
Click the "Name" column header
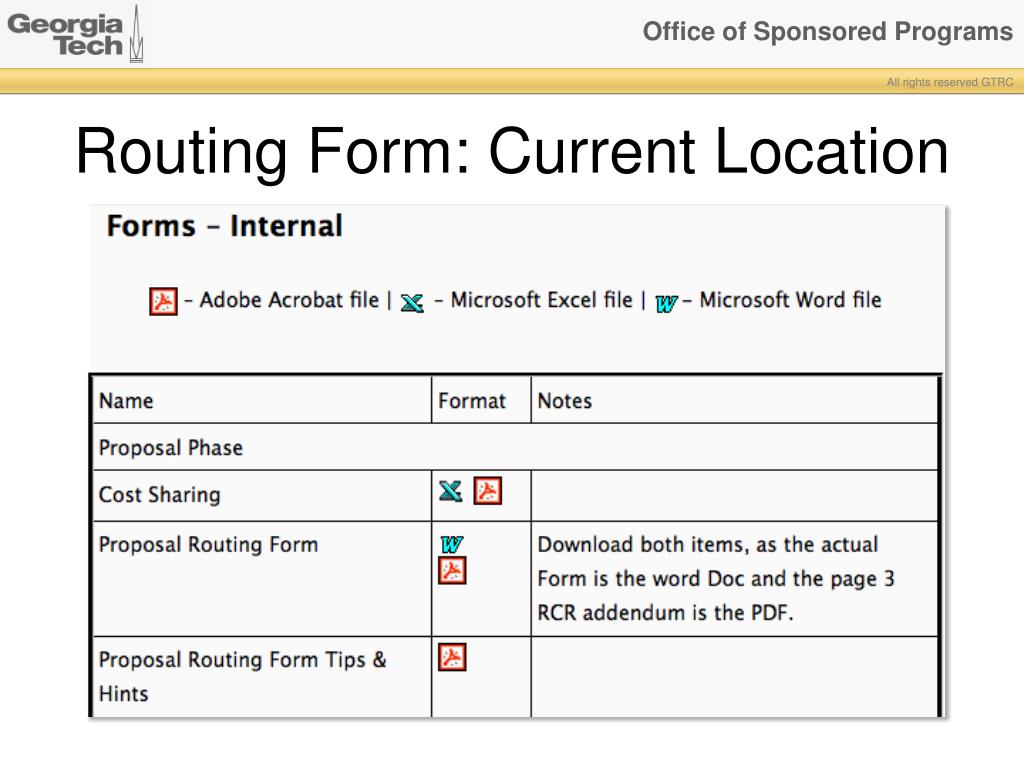pos(262,400)
